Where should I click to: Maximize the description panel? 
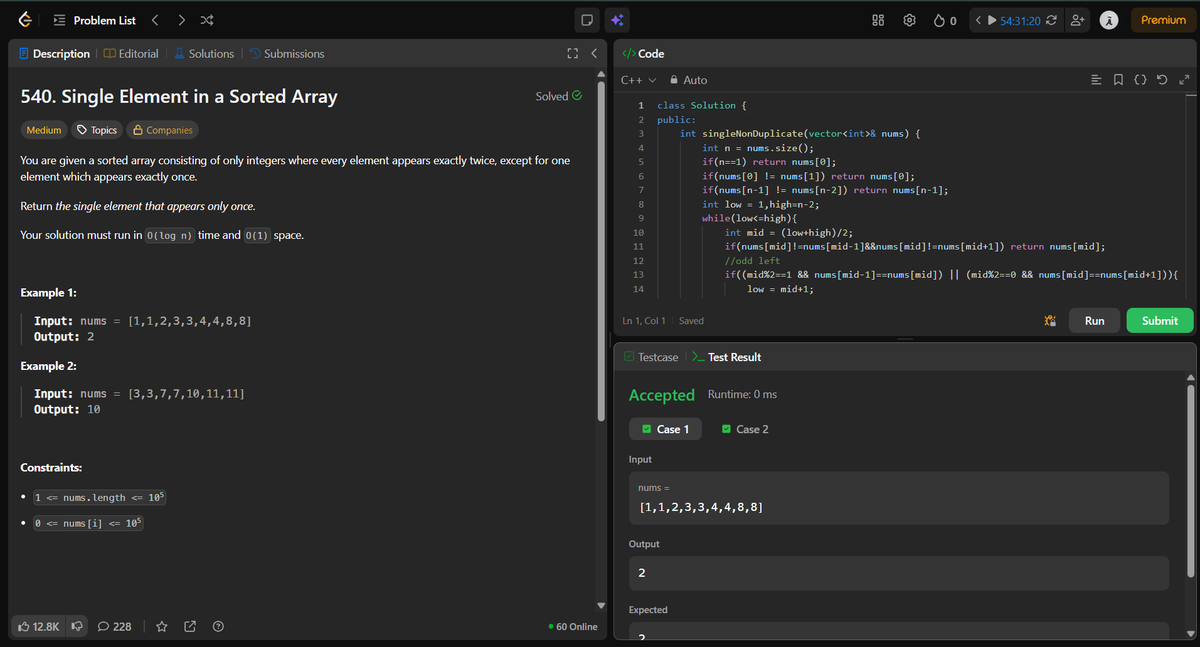573,53
